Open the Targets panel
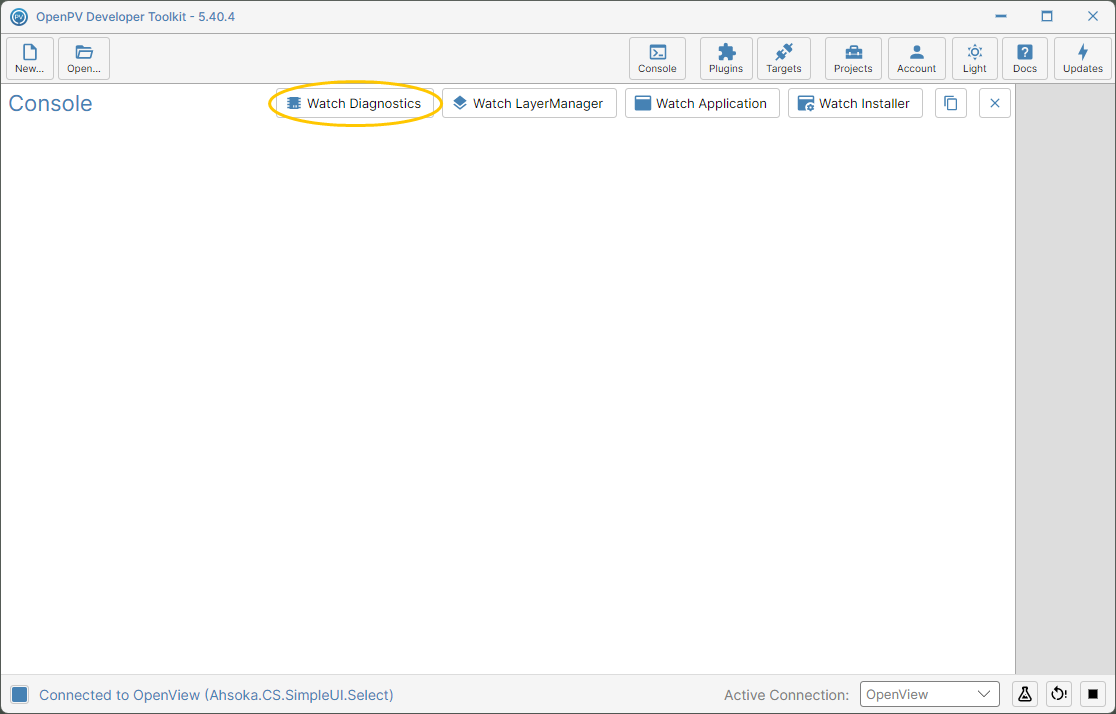The image size is (1116, 714). [x=784, y=58]
